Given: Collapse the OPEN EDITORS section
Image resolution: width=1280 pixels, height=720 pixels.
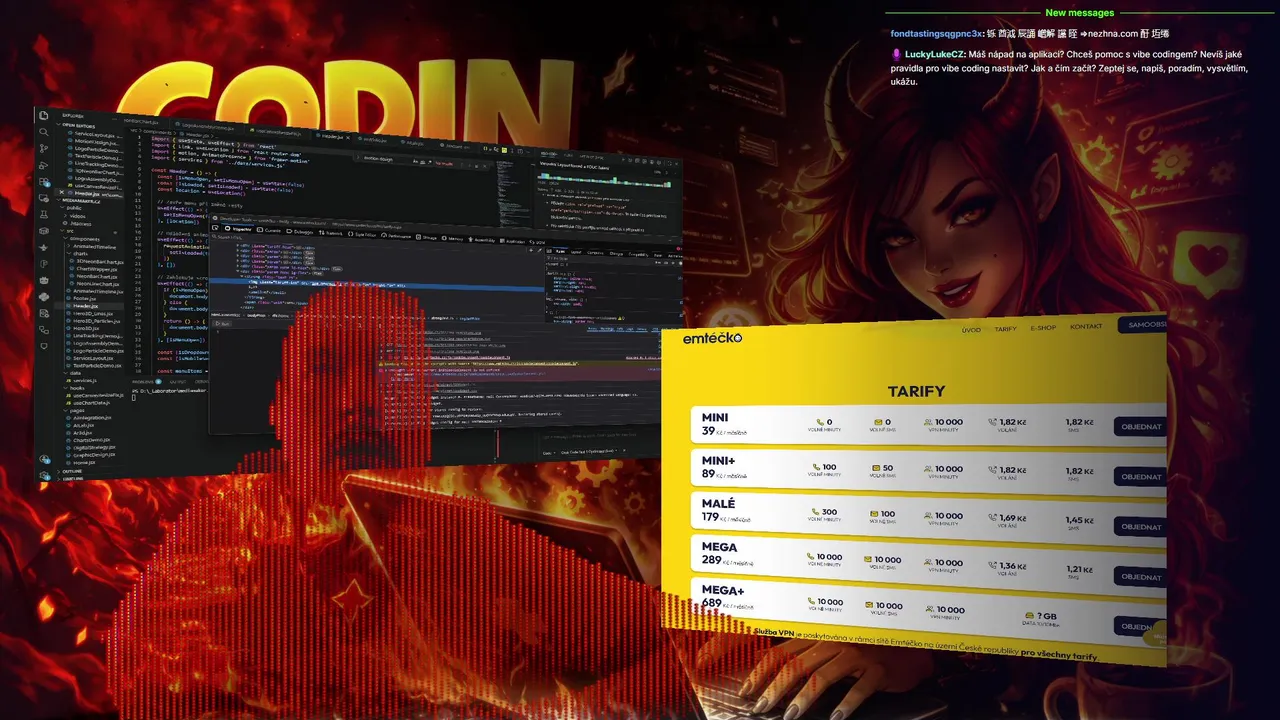Looking at the screenshot, I should tap(77, 126).
